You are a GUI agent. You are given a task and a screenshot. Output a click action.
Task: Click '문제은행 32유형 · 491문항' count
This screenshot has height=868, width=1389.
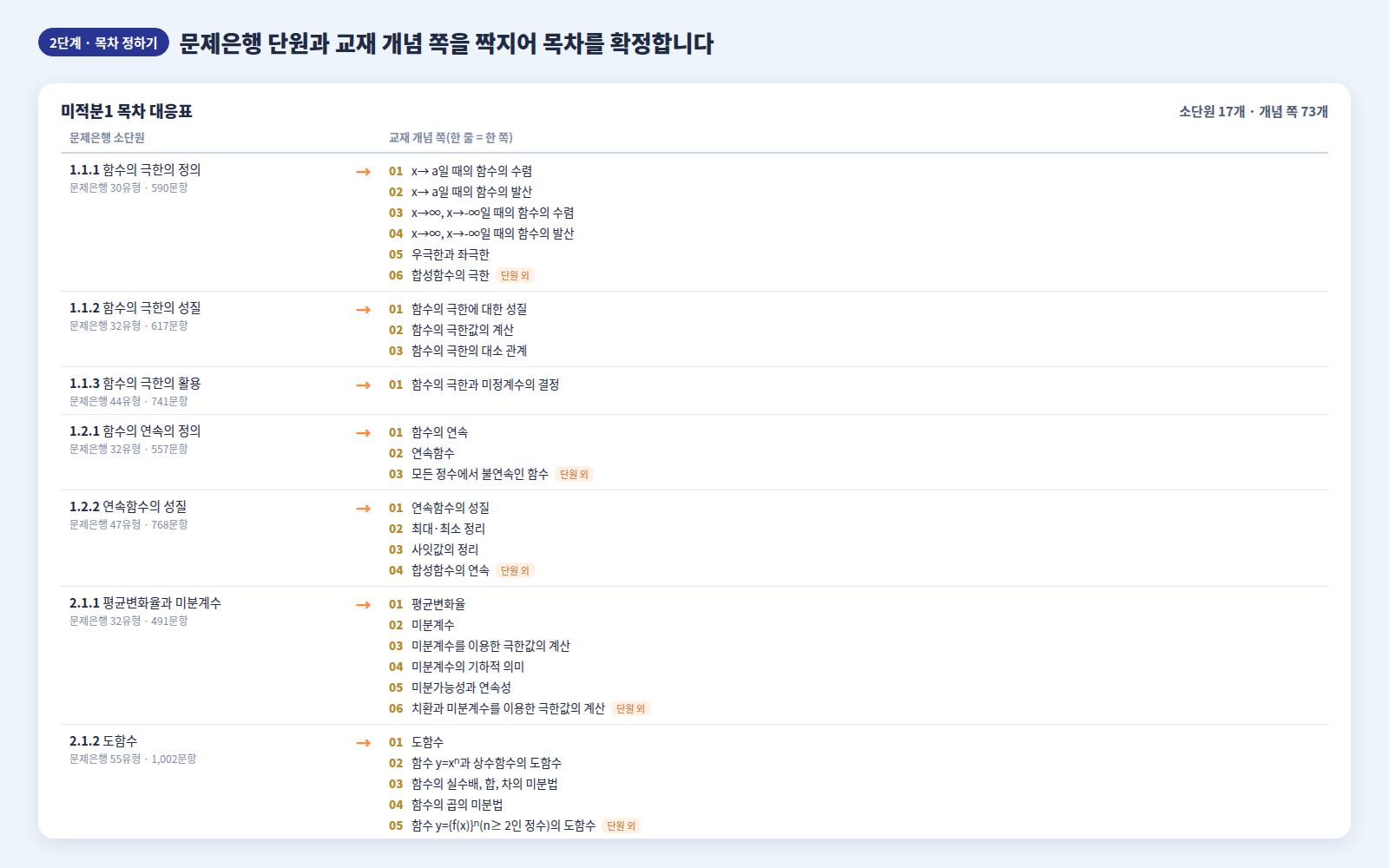click(128, 621)
